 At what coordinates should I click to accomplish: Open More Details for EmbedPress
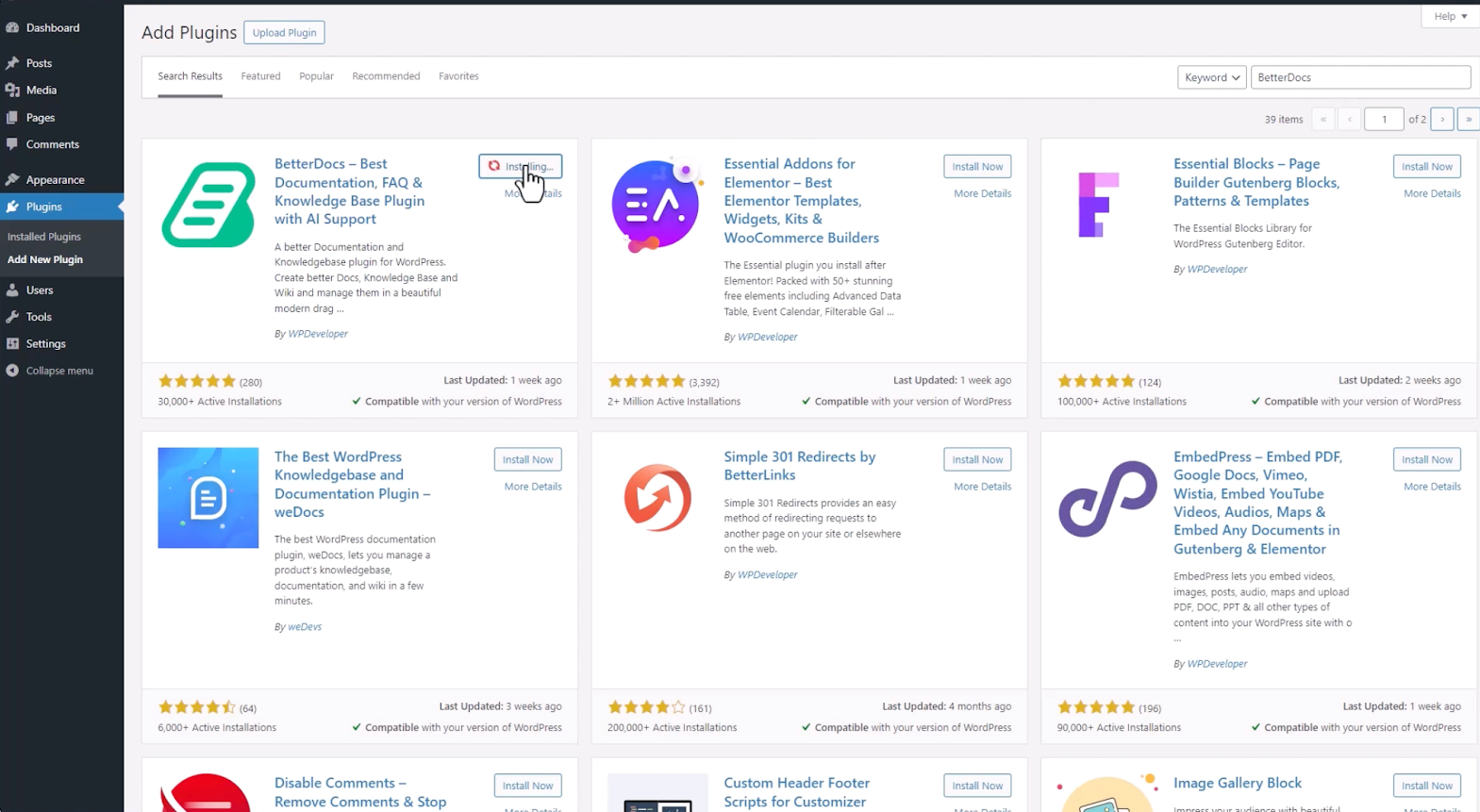tap(1432, 487)
